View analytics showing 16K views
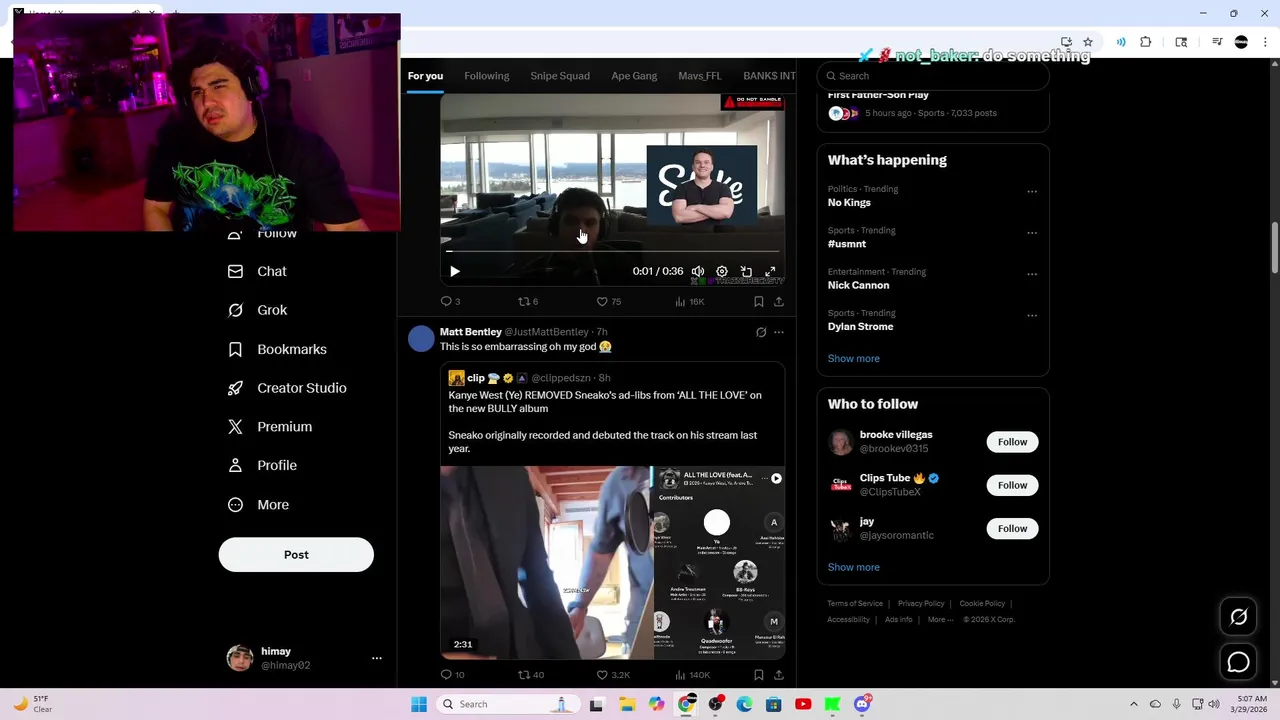Viewport: 1280px width, 720px height. coord(689,301)
